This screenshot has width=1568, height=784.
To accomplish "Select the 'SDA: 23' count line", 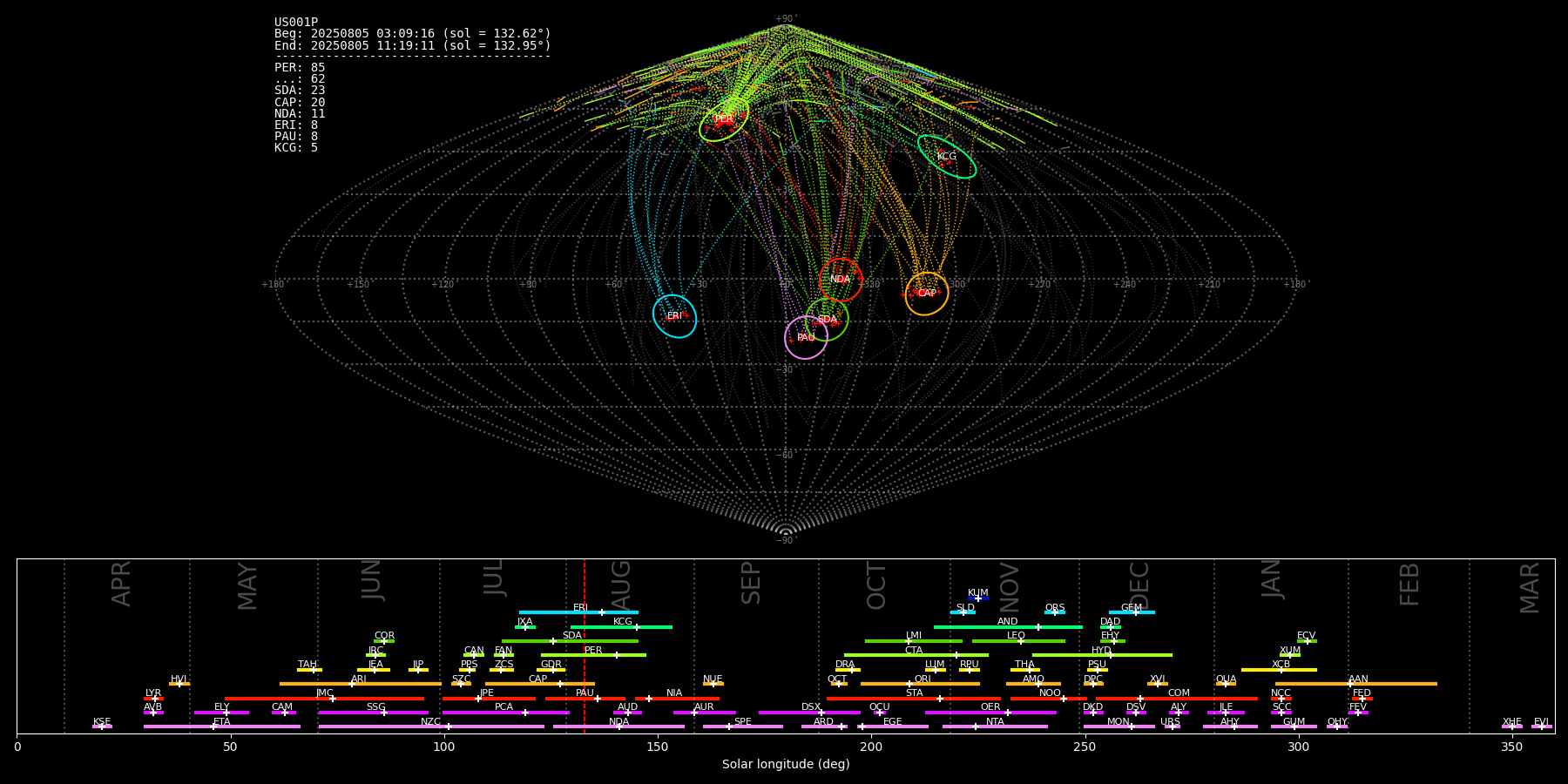I will [300, 91].
